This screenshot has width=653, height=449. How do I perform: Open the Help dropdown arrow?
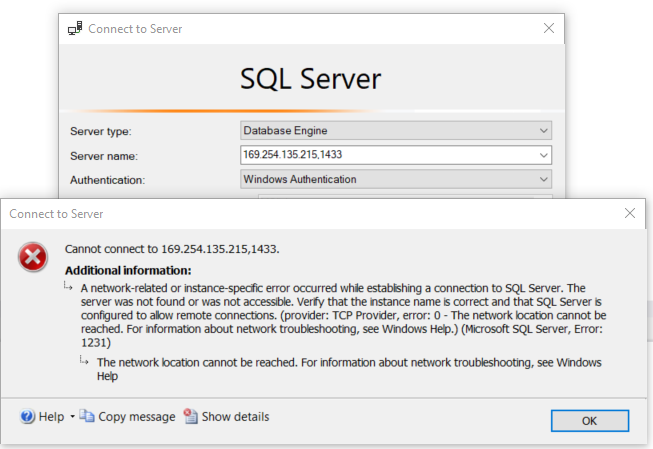coord(72,417)
